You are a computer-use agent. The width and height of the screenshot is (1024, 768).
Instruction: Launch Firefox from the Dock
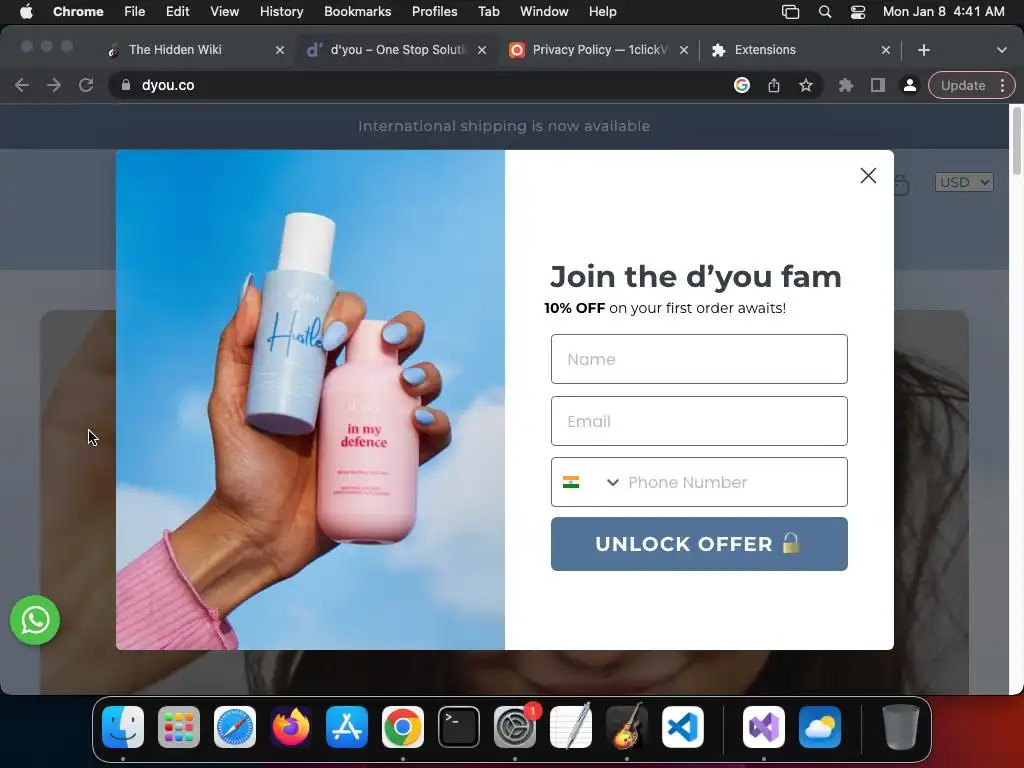click(x=291, y=727)
